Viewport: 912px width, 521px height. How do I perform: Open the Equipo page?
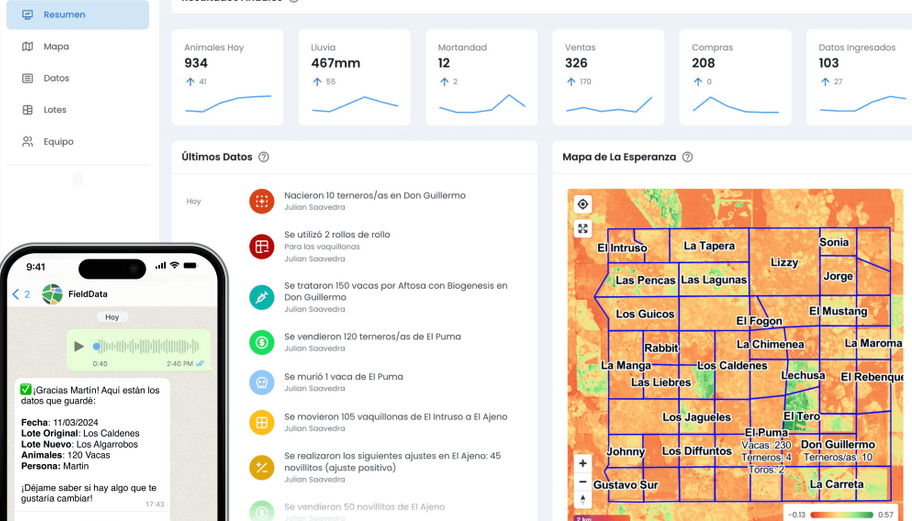point(58,142)
